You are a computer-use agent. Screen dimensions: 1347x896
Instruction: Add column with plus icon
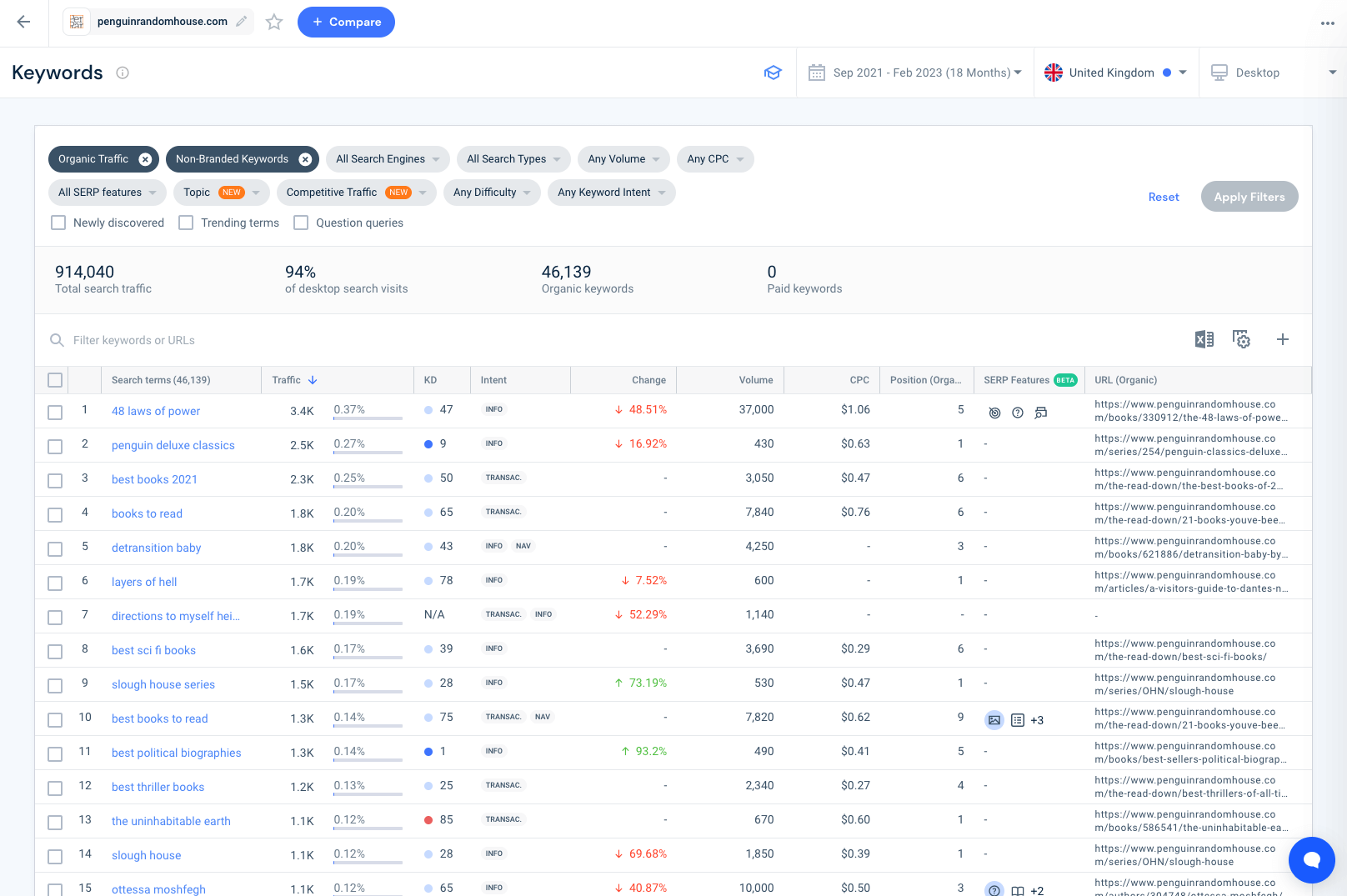coord(1283,339)
